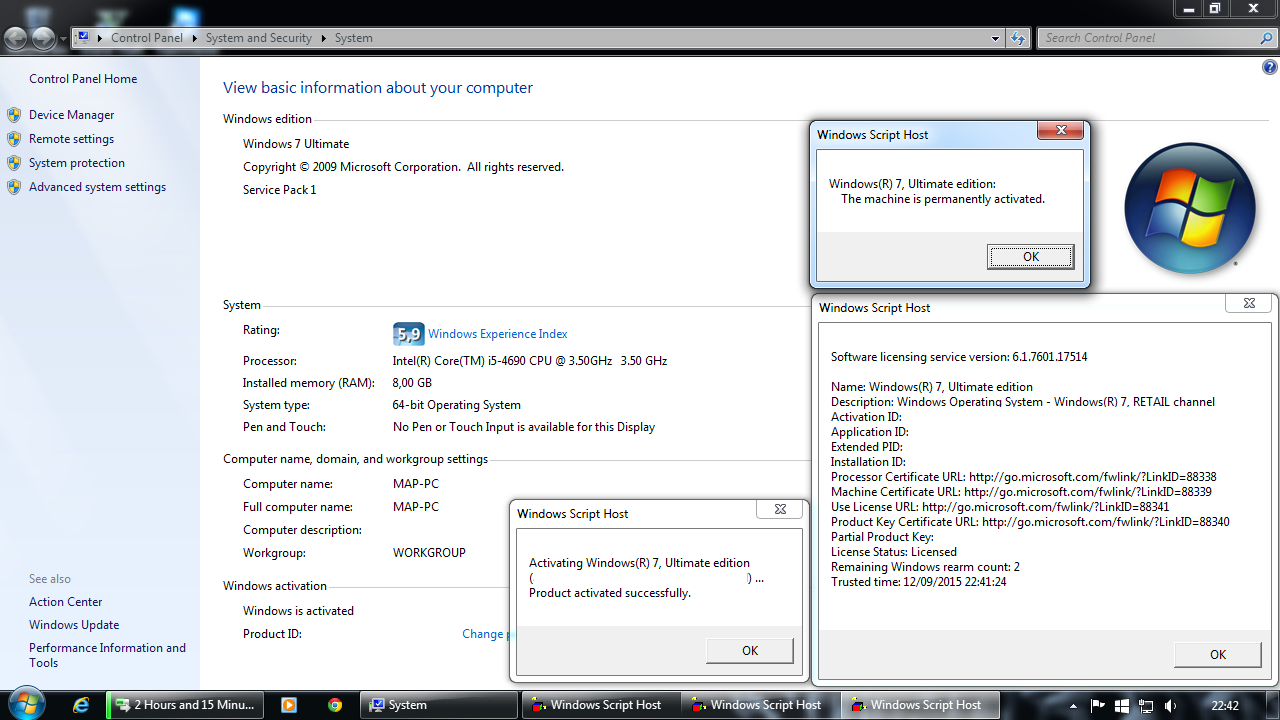The image size is (1280, 720).
Task: Click the Trusted time line
Action: click(x=918, y=582)
